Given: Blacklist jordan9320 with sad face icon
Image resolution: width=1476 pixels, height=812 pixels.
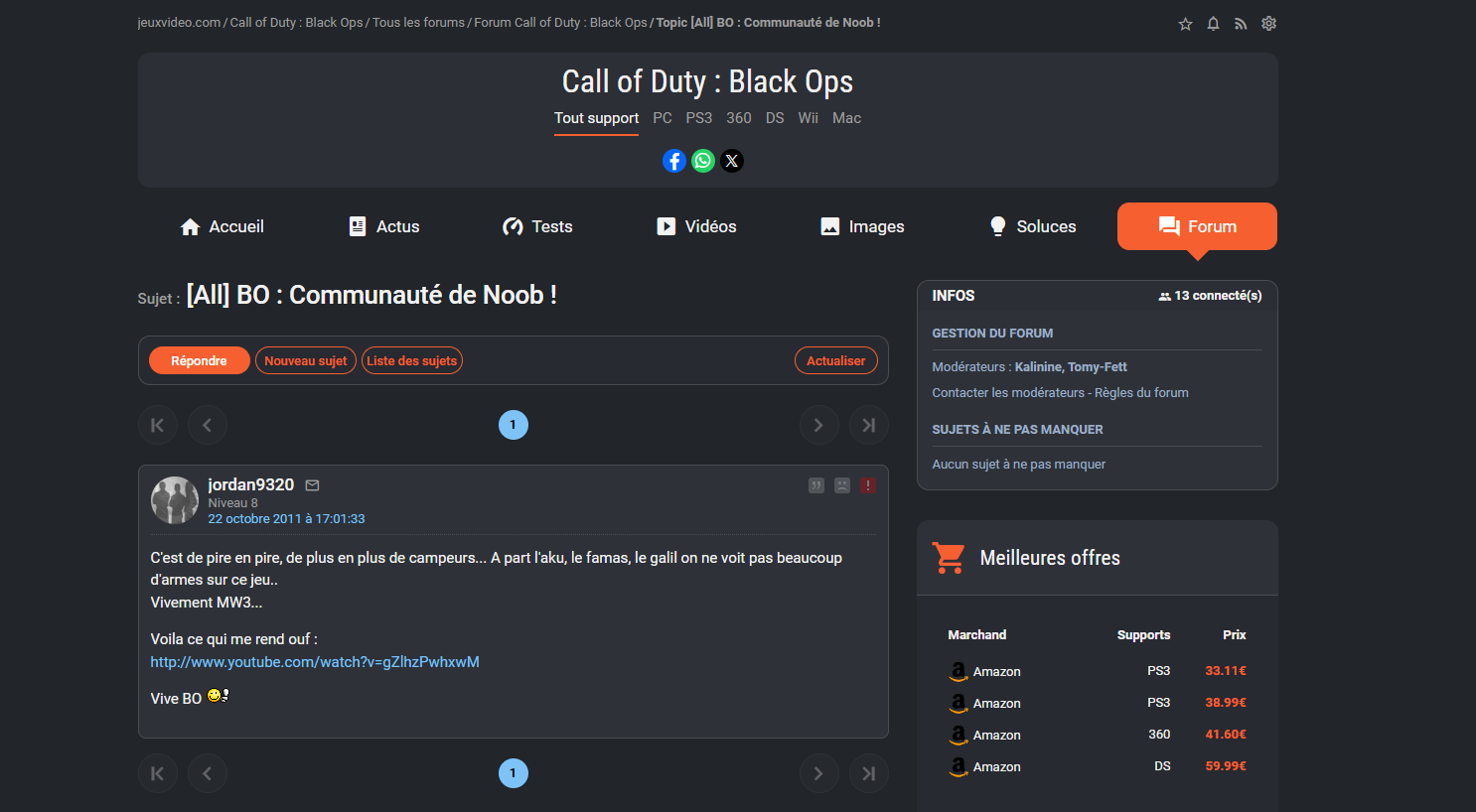Looking at the screenshot, I should point(842,485).
